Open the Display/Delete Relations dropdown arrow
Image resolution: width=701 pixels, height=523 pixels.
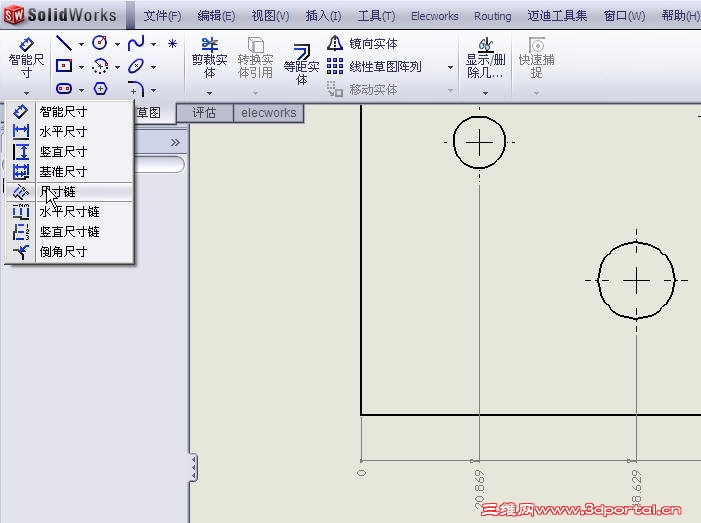point(486,93)
